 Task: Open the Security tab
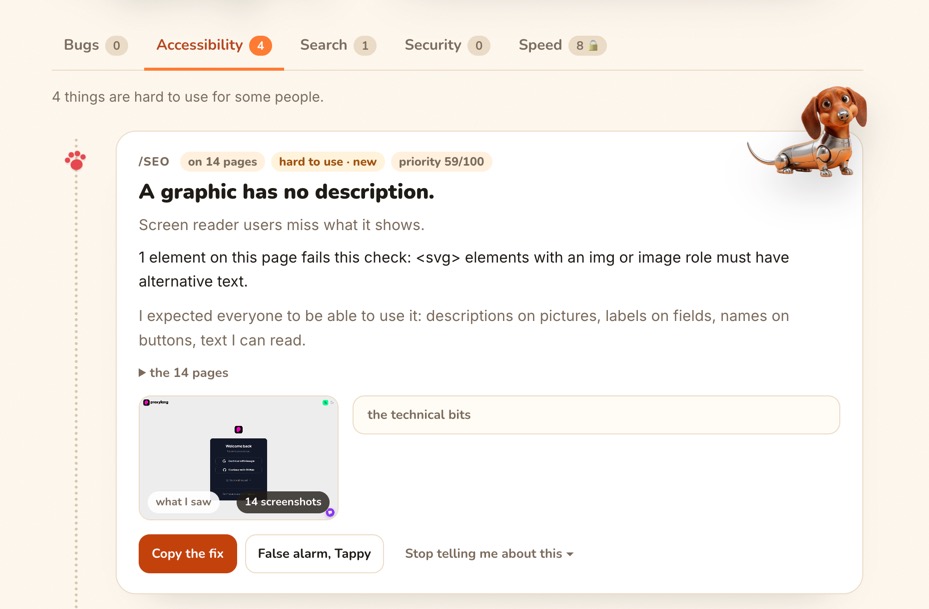447,46
